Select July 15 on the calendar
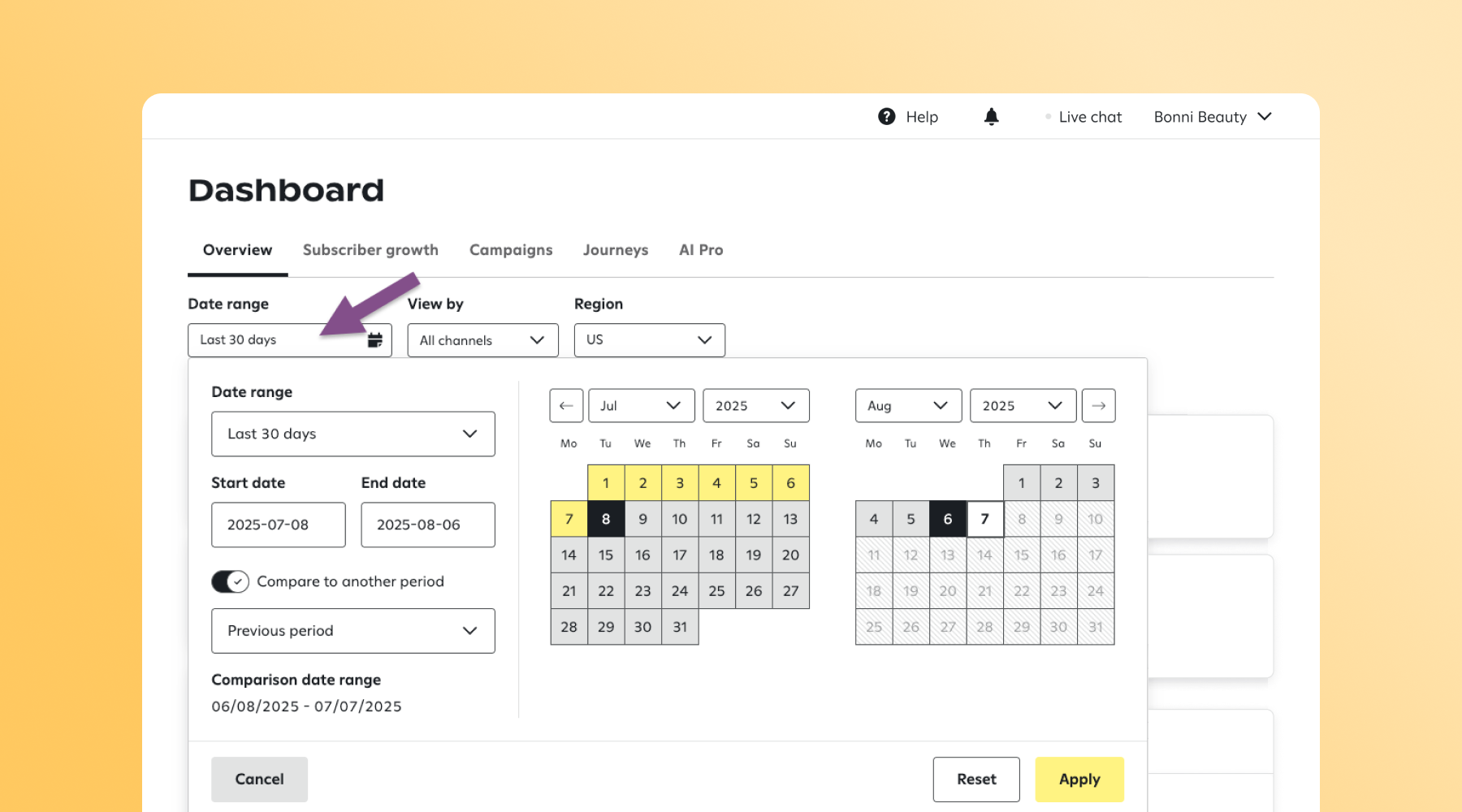This screenshot has width=1462, height=812. (x=605, y=555)
